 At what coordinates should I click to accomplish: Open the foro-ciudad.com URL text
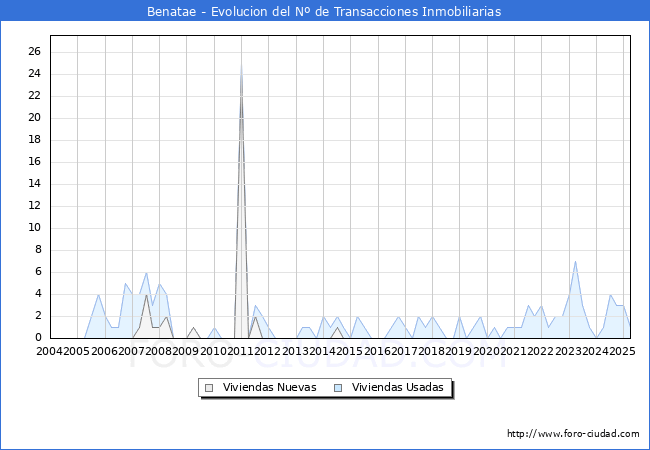(x=573, y=434)
